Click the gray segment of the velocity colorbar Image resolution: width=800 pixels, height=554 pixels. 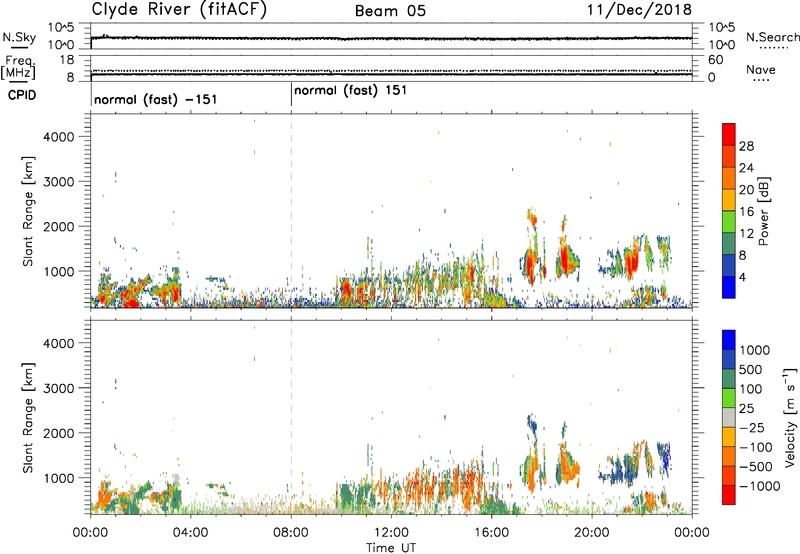(729, 417)
